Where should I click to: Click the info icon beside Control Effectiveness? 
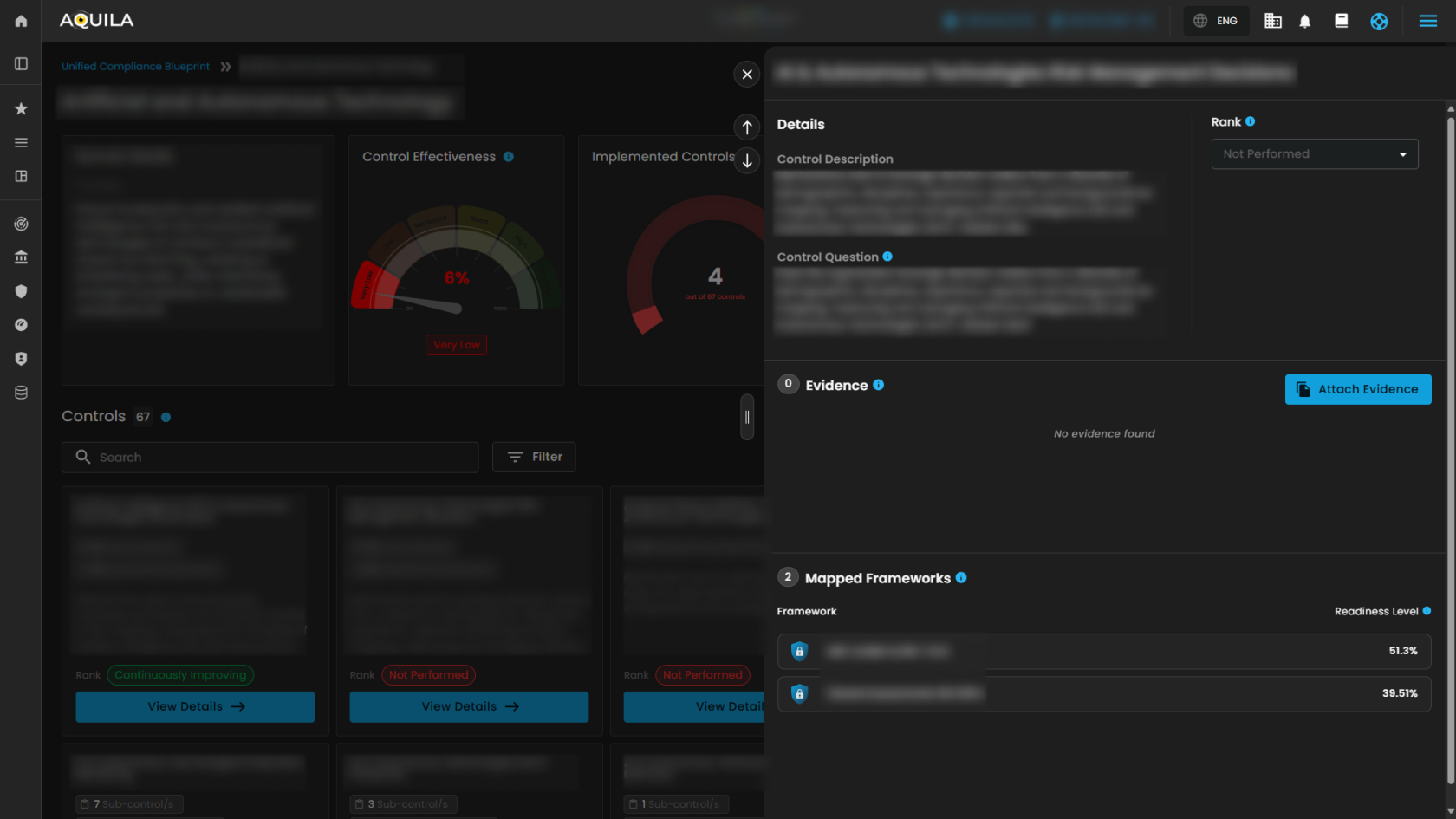click(509, 157)
